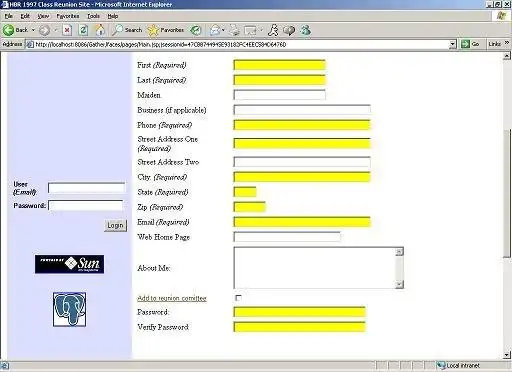Open the Favorites star toolbar button
Image resolution: width=512 pixels, height=372 pixels.
pos(166,30)
